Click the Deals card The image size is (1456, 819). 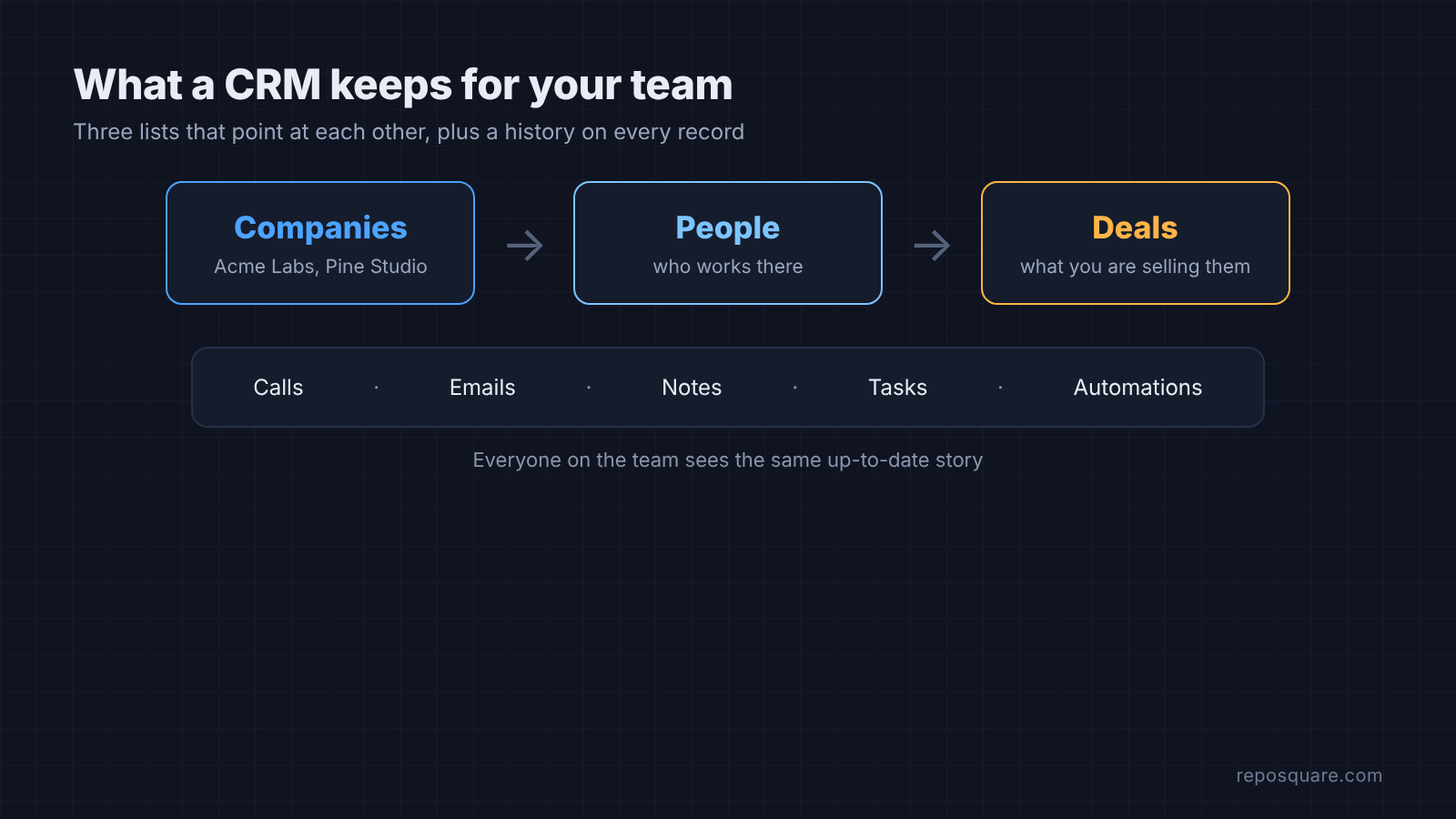tap(1136, 243)
